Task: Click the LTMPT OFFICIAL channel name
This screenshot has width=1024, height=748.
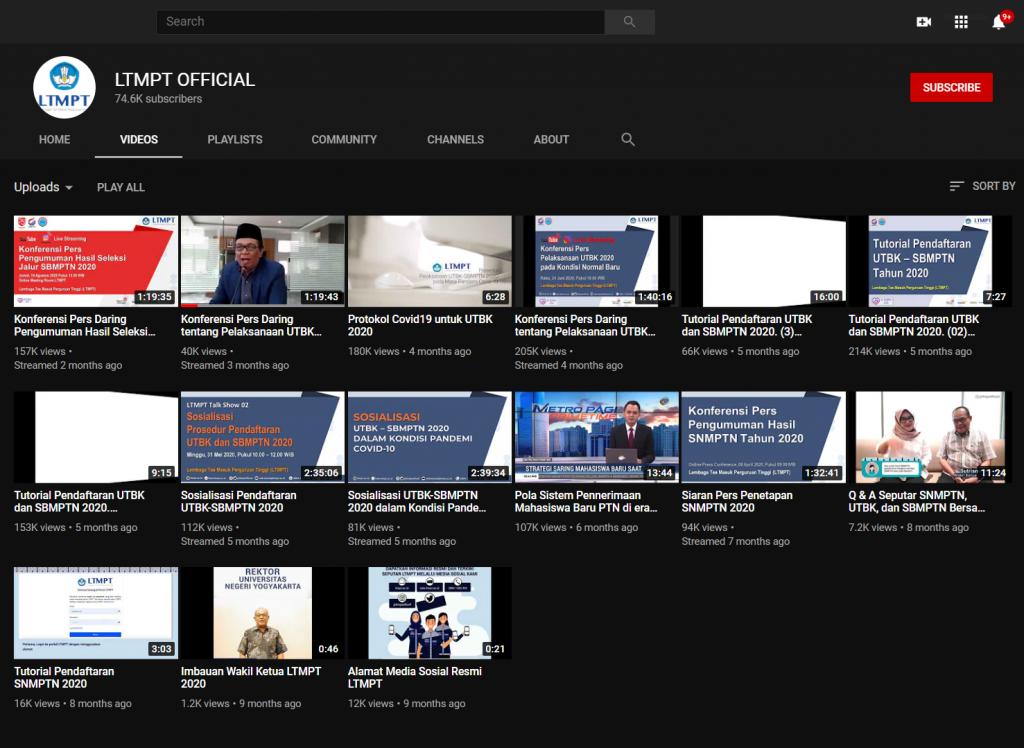Action: pyautogui.click(x=185, y=80)
